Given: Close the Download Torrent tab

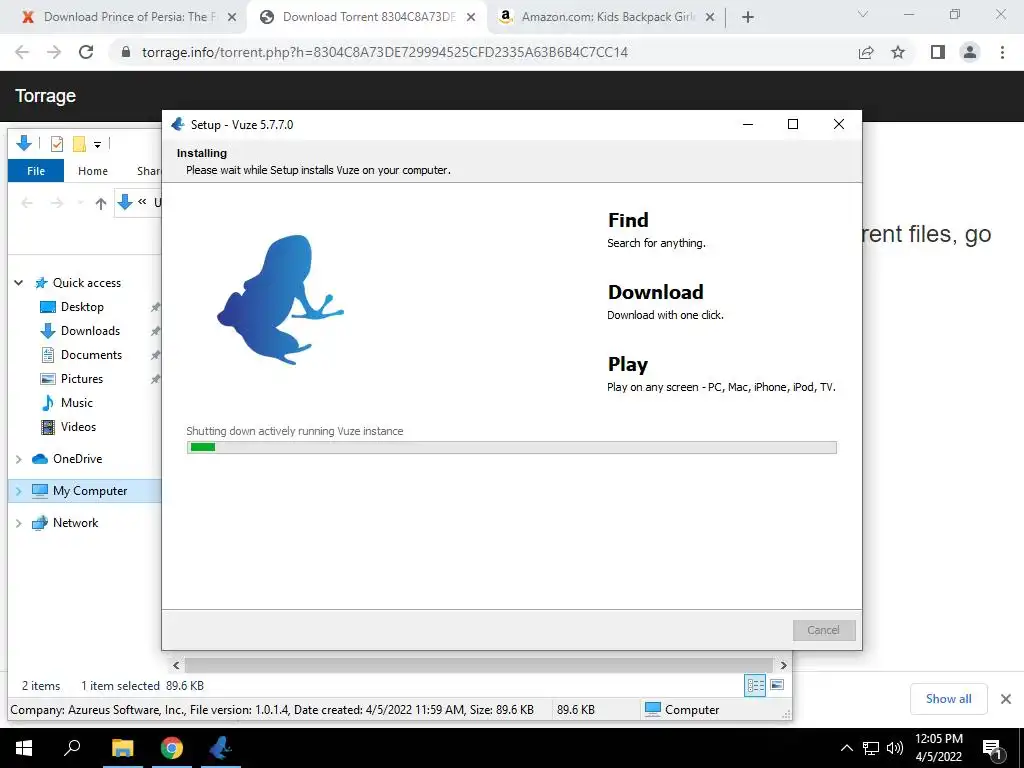Looking at the screenshot, I should 471,17.
